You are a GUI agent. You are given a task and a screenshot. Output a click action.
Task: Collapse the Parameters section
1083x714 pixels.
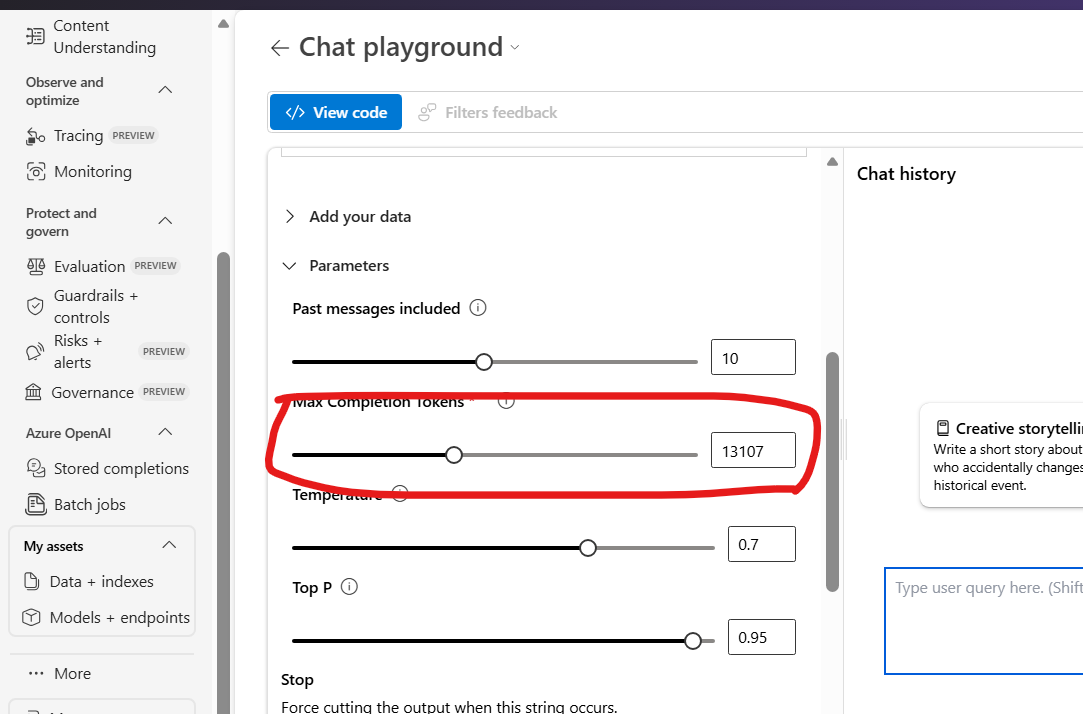click(x=290, y=266)
